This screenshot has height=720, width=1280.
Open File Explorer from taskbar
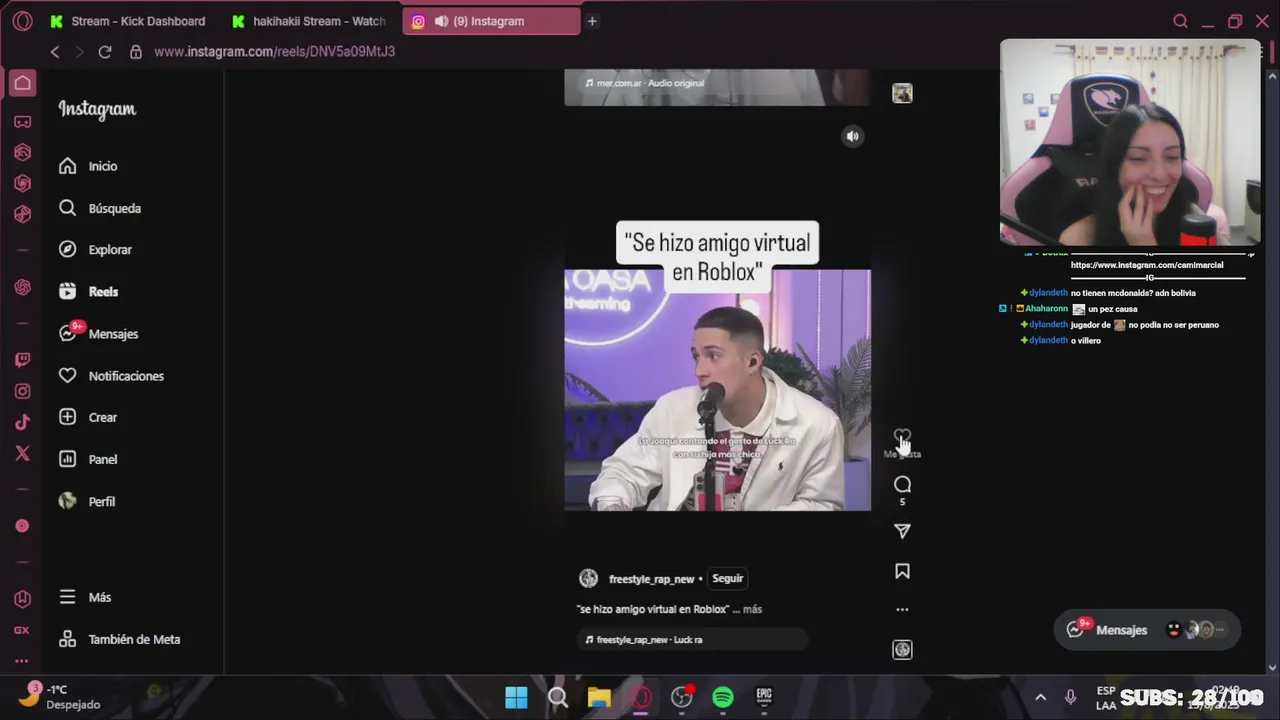(599, 698)
